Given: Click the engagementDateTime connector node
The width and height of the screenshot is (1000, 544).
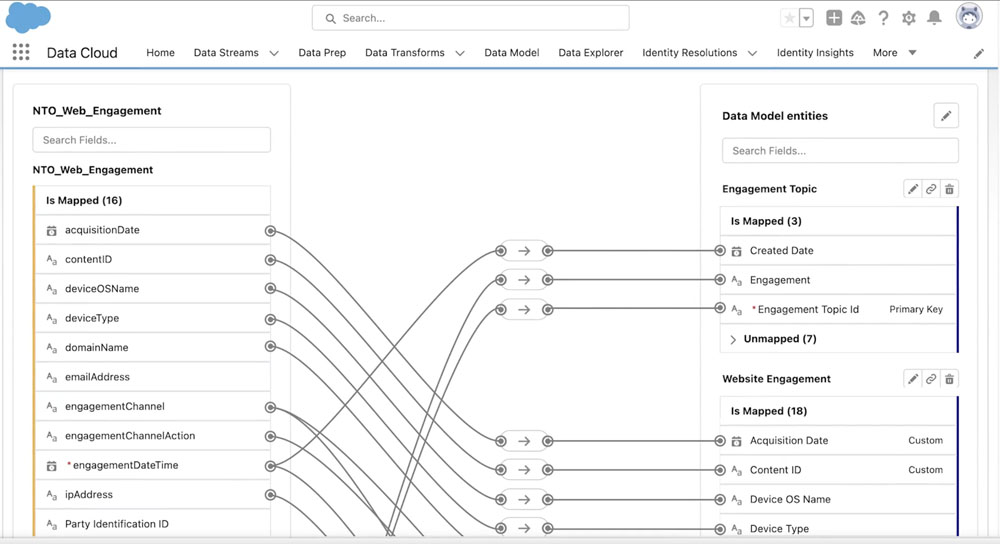Looking at the screenshot, I should (270, 466).
